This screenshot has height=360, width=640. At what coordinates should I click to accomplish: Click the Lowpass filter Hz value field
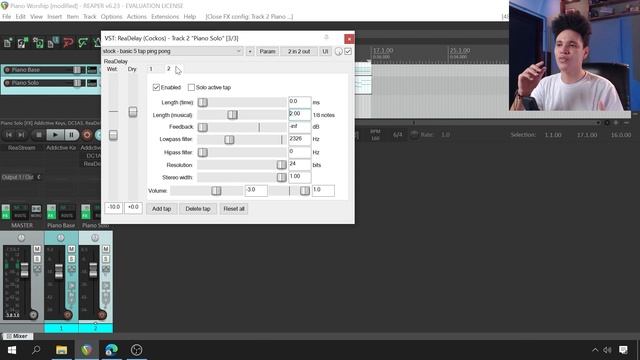click(300, 140)
